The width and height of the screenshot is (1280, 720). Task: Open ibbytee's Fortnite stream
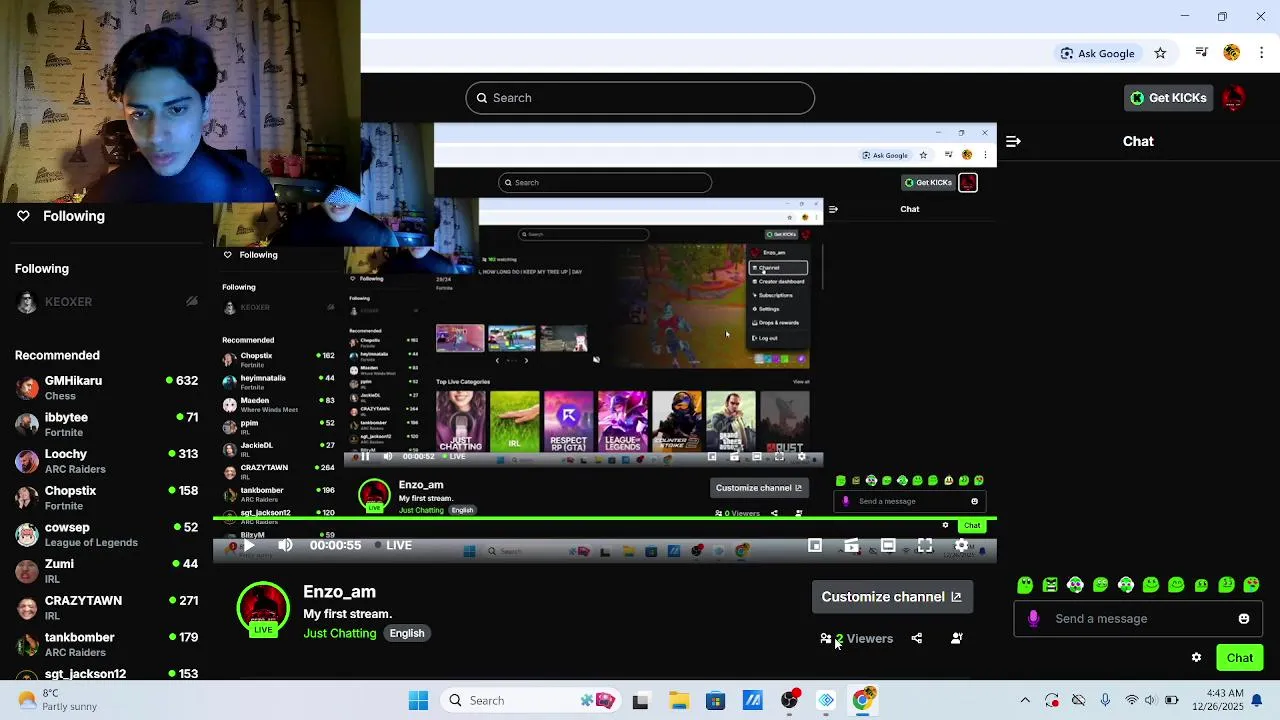point(106,425)
